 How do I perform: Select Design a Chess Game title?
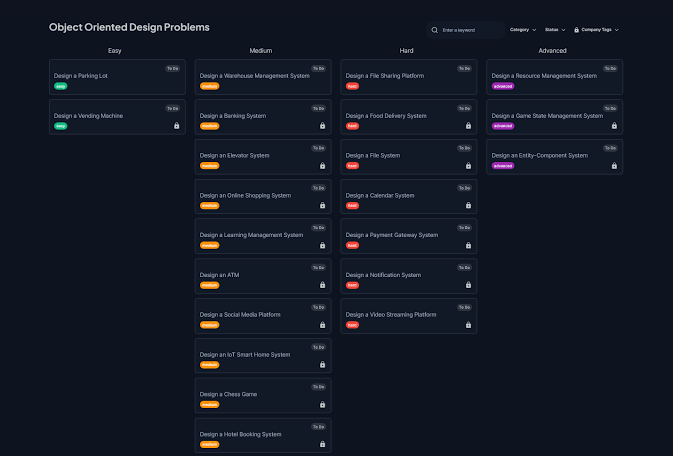[228, 394]
